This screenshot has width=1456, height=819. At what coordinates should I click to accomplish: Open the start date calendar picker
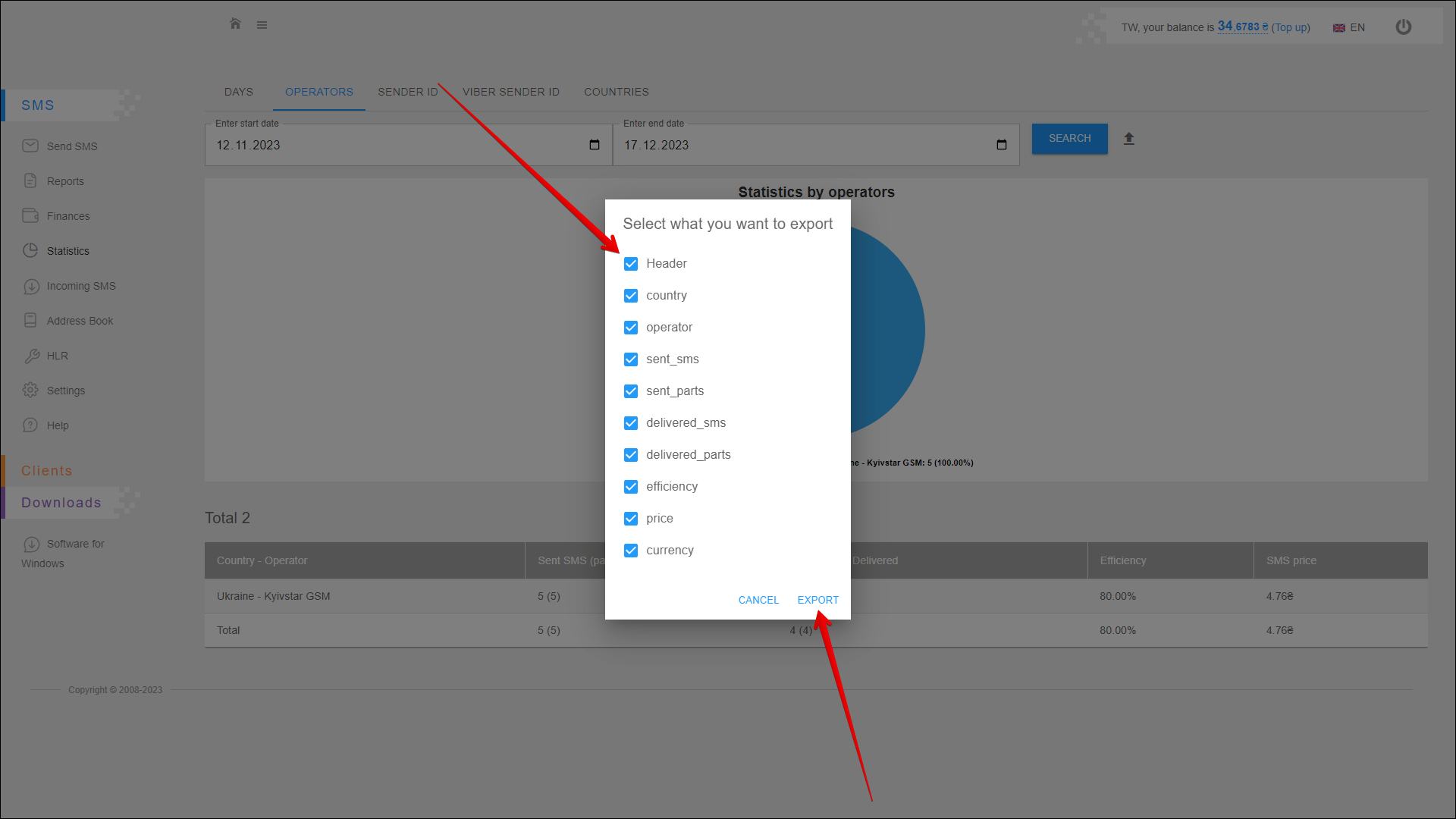[594, 145]
